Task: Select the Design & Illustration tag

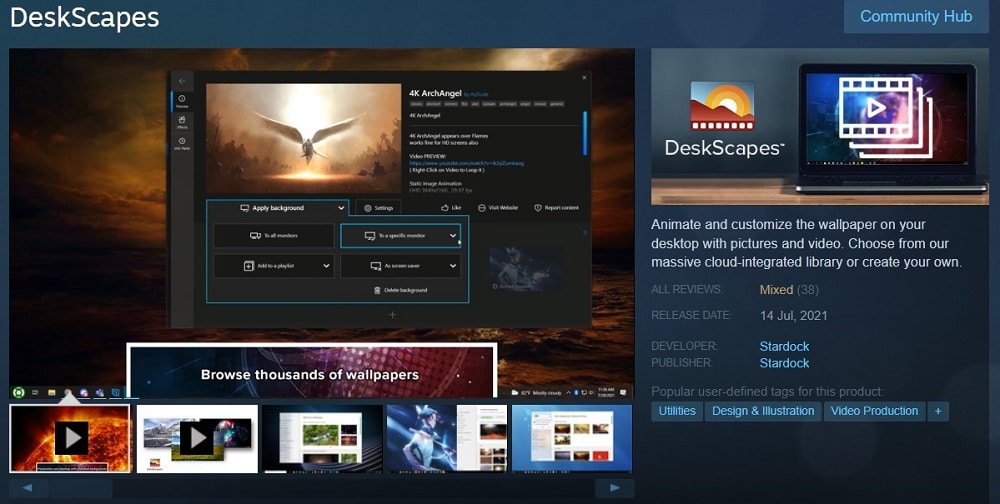Action: pyautogui.click(x=763, y=411)
